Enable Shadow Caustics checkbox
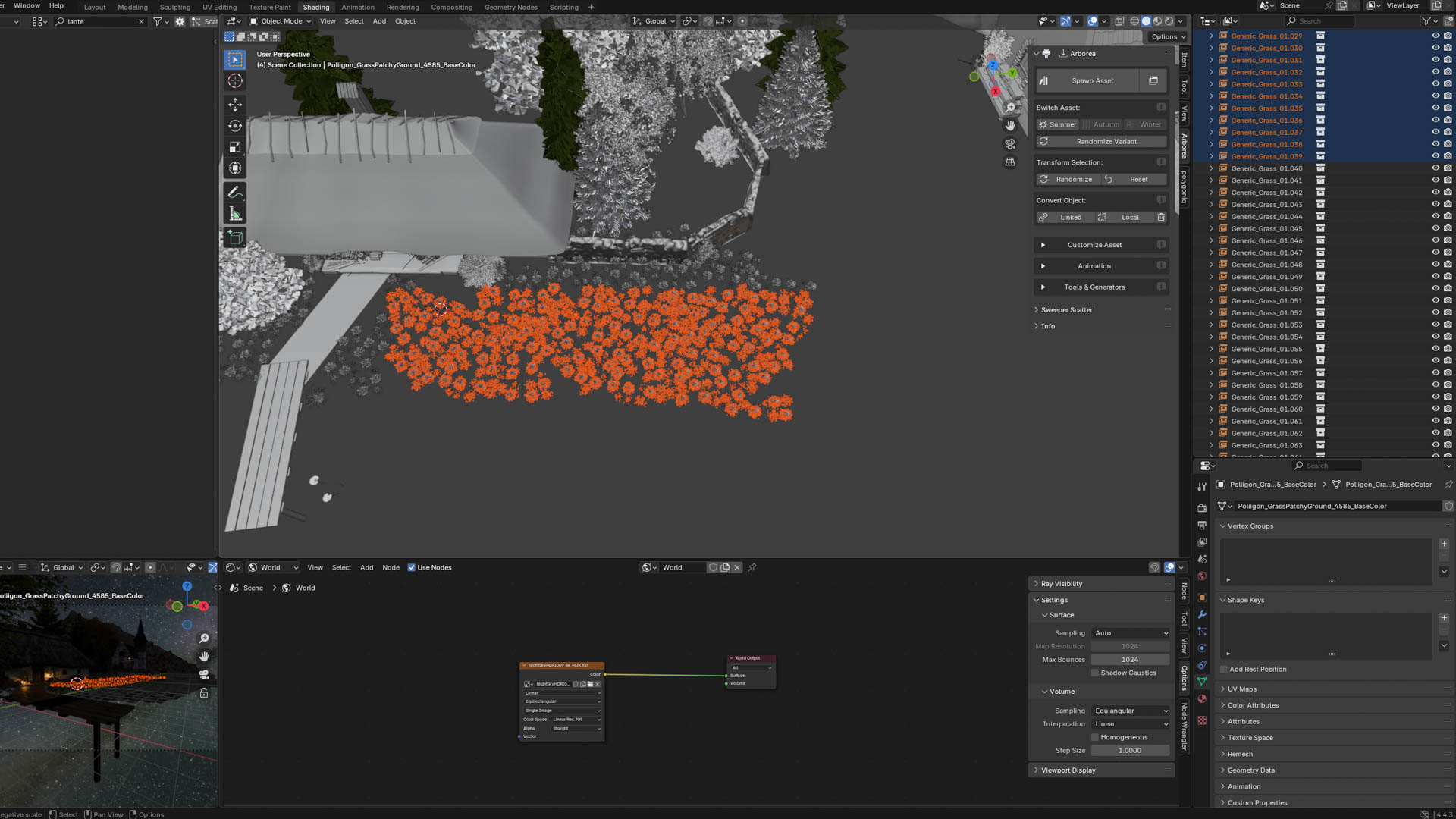The height and width of the screenshot is (819, 1456). click(x=1095, y=673)
